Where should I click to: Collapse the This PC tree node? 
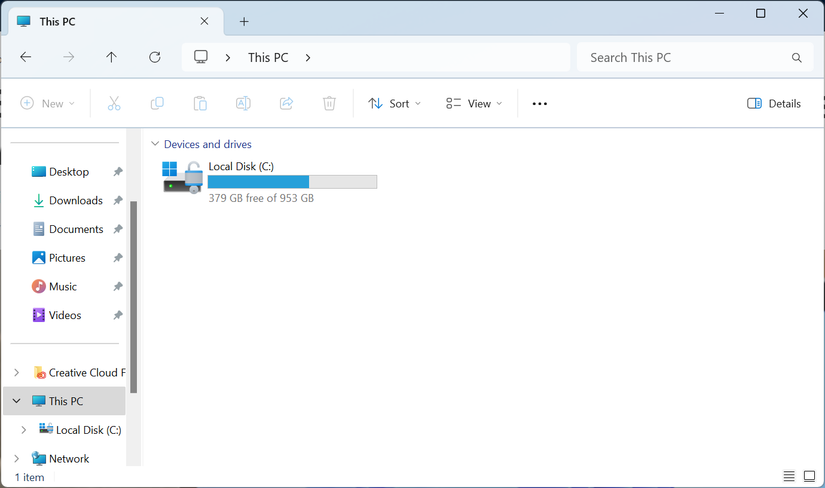coord(16,401)
